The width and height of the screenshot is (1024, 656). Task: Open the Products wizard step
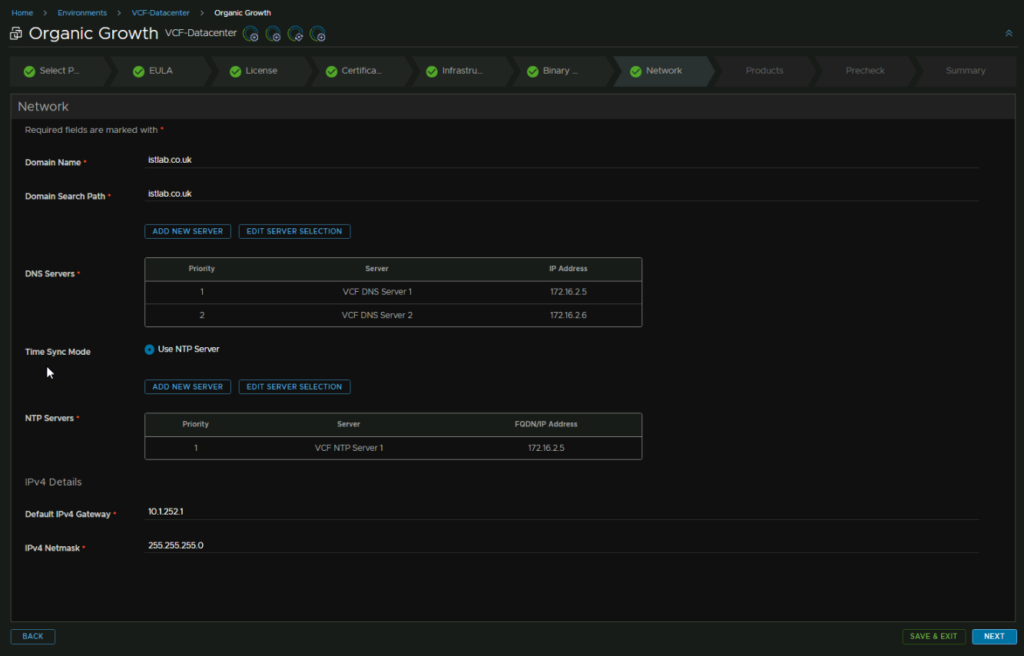coord(764,71)
